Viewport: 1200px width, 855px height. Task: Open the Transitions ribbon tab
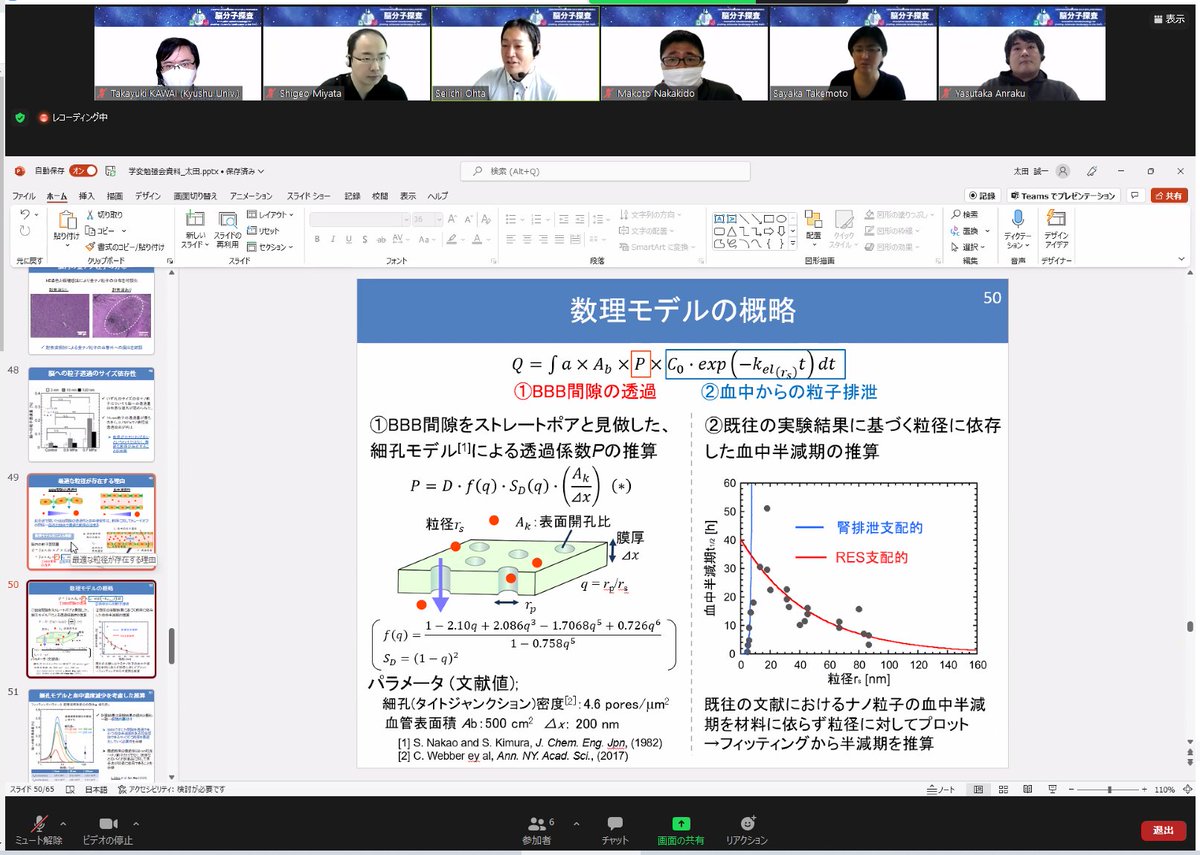[195, 196]
